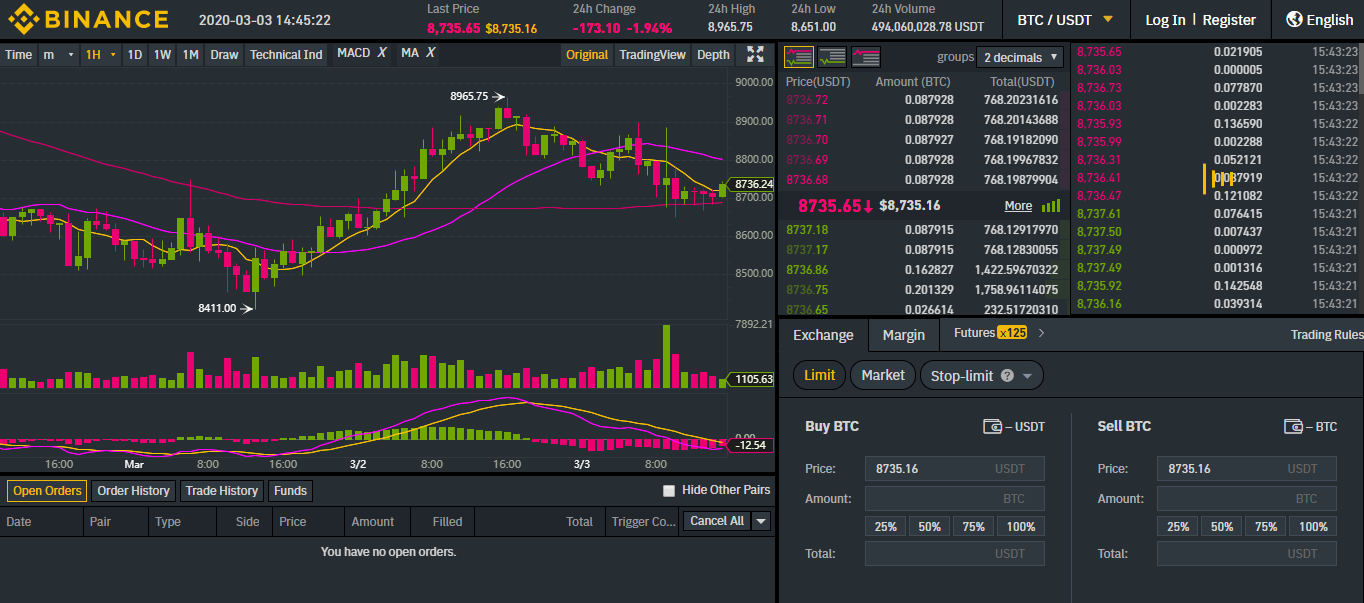Select the Limit order type
This screenshot has height=603, width=1364.
[820, 375]
